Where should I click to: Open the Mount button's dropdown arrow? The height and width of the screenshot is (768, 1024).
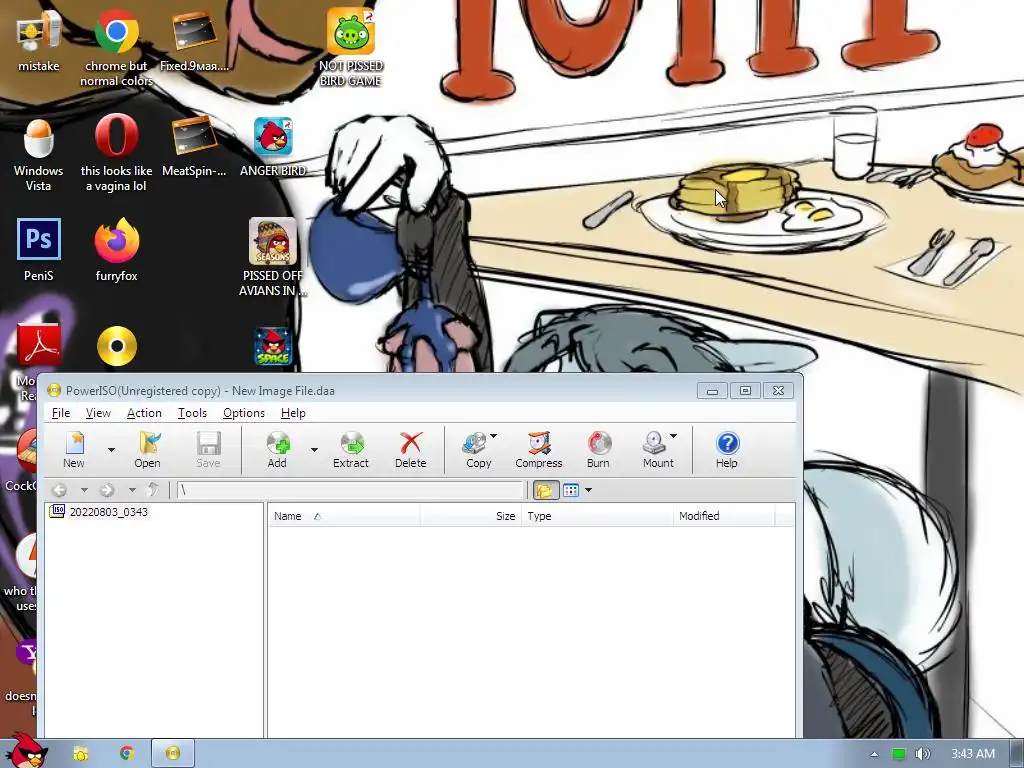point(673,436)
